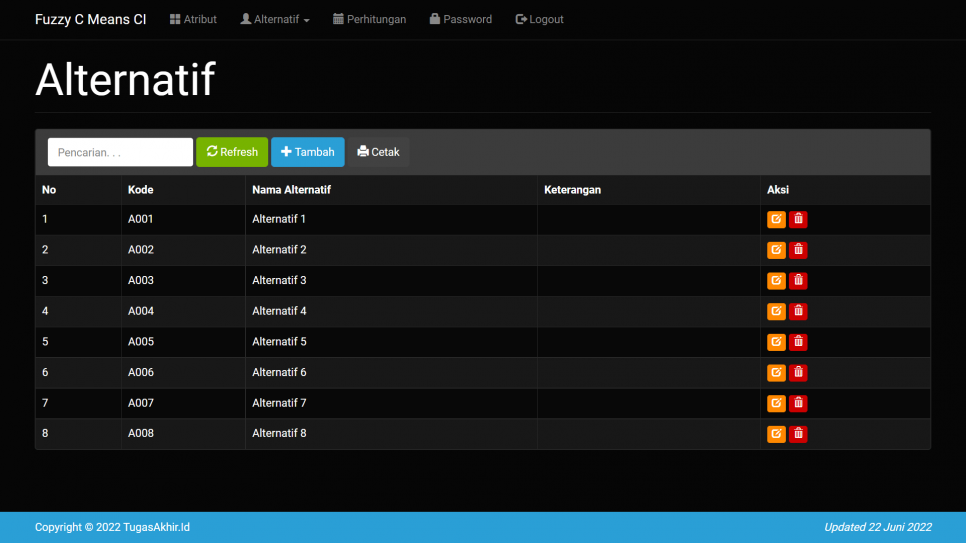Click the edit icon for Alternatif 1

[x=776, y=219]
